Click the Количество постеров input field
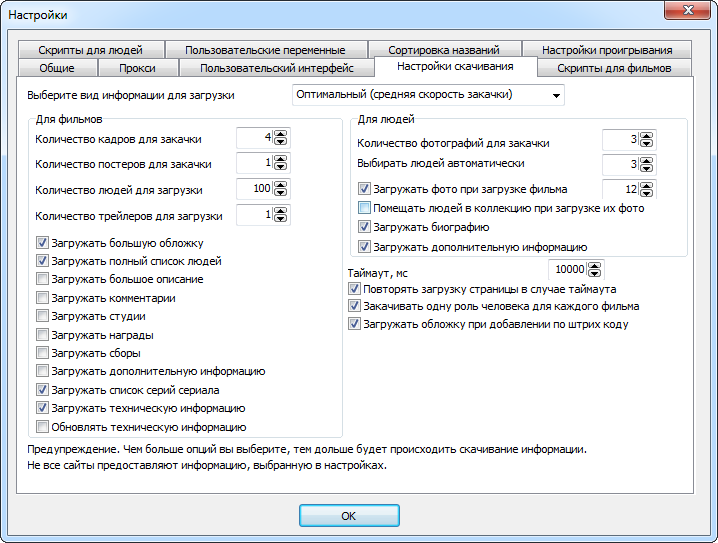 tap(255, 163)
